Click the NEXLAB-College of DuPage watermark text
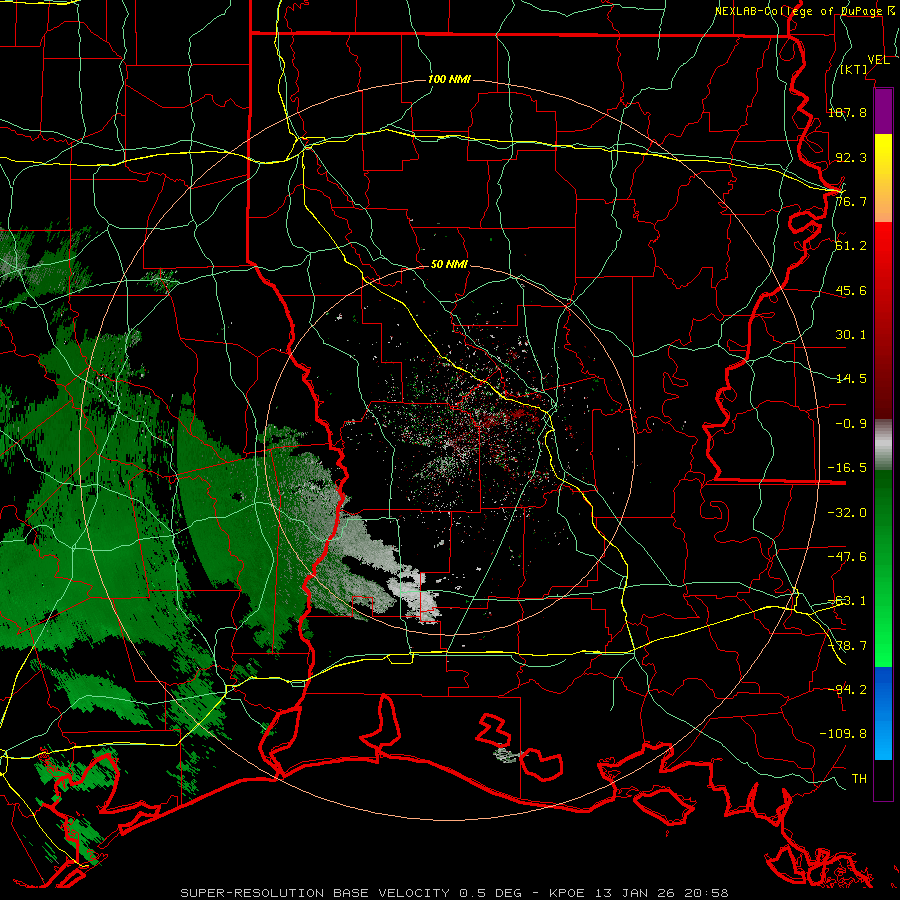The image size is (900, 900). pyautogui.click(x=806, y=11)
